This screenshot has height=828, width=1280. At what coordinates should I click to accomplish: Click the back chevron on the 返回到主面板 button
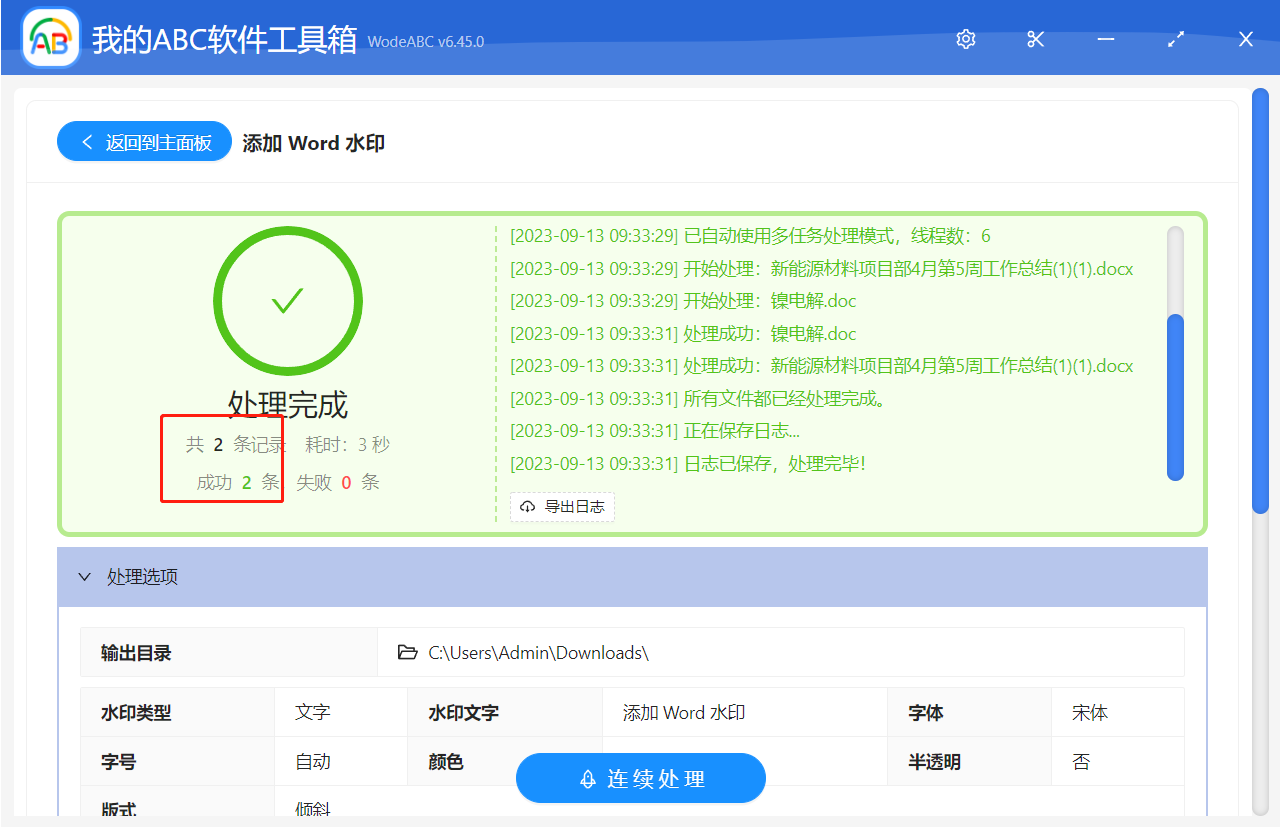click(x=86, y=141)
